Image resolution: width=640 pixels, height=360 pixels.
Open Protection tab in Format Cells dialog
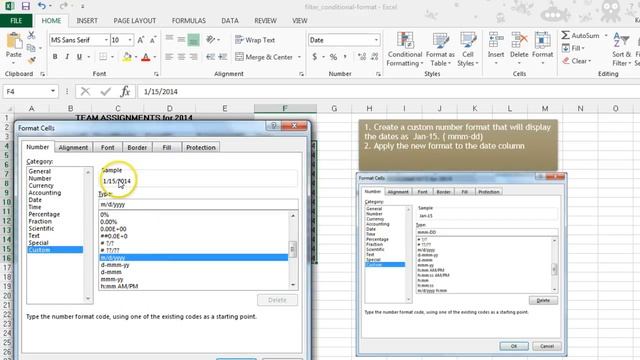(x=200, y=147)
